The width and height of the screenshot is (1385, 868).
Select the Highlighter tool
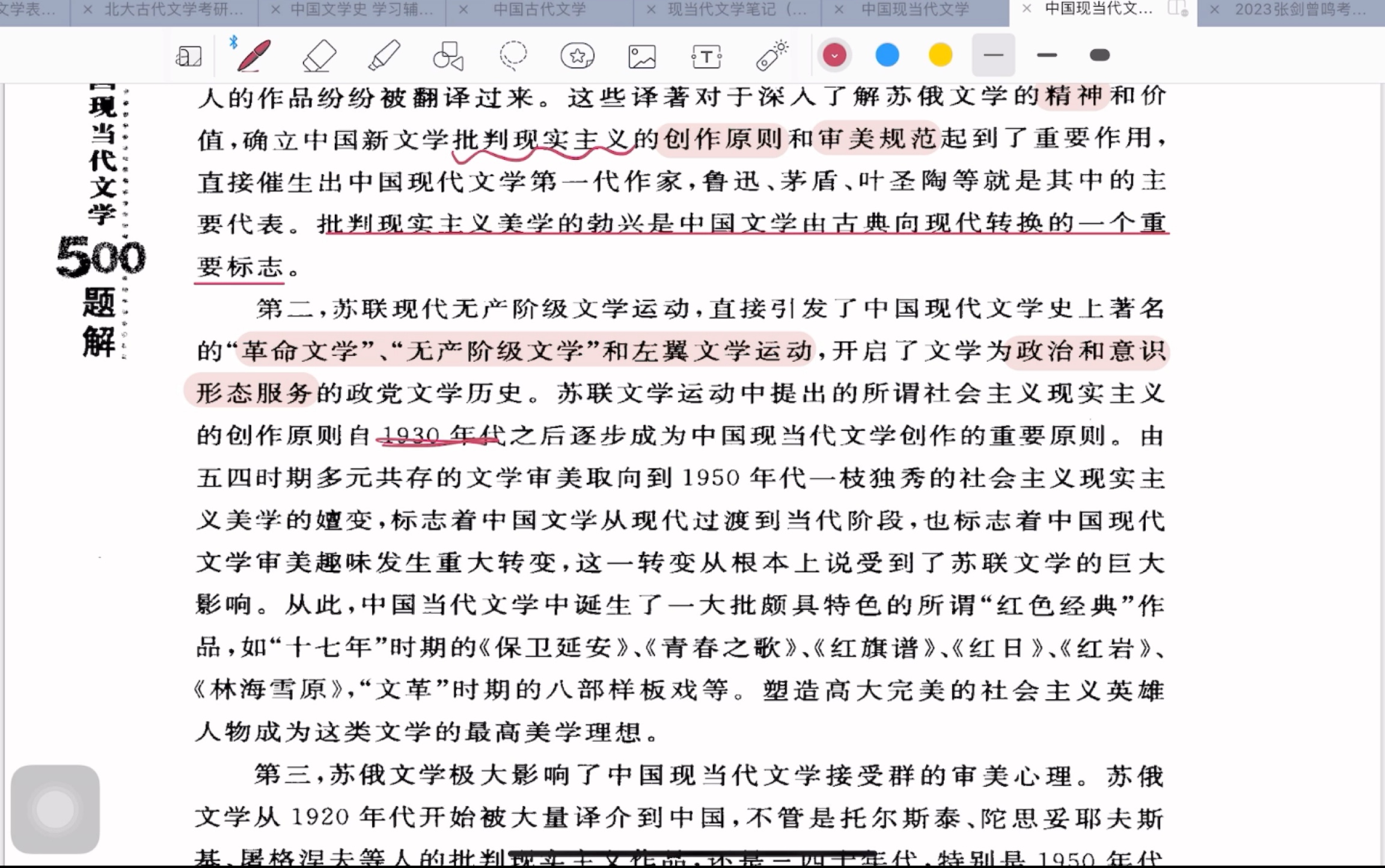coord(384,55)
